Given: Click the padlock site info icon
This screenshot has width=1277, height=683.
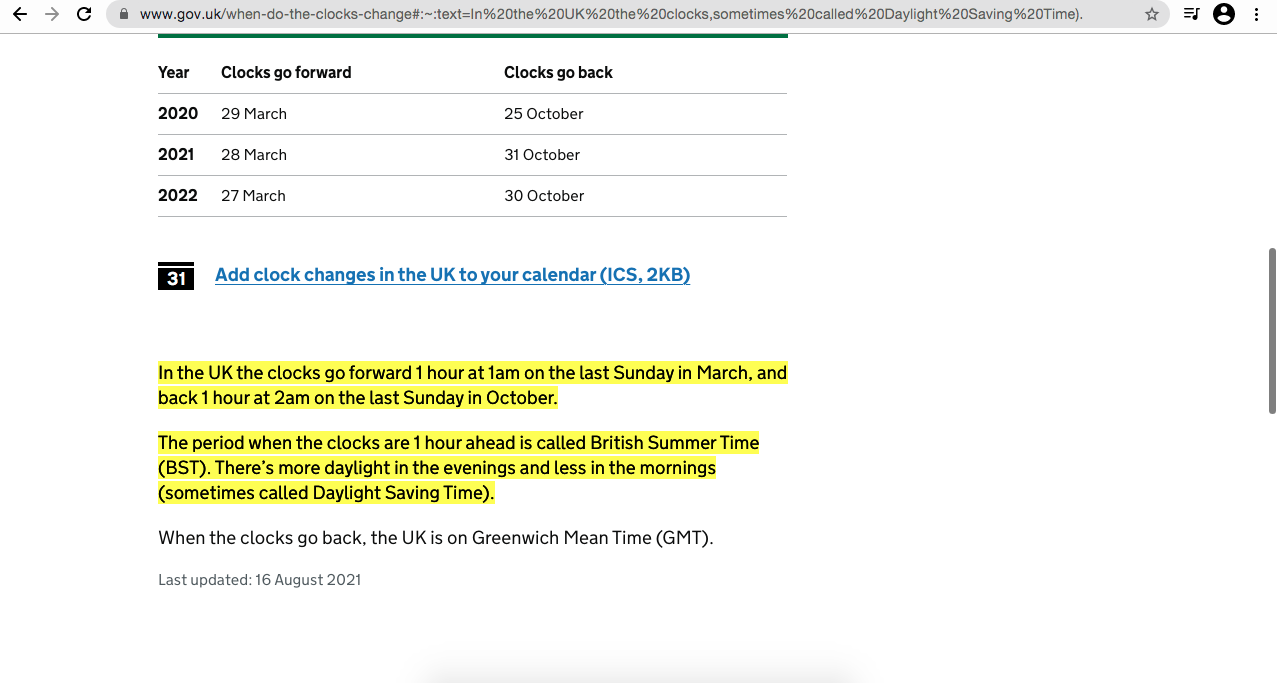Looking at the screenshot, I should click(x=124, y=15).
